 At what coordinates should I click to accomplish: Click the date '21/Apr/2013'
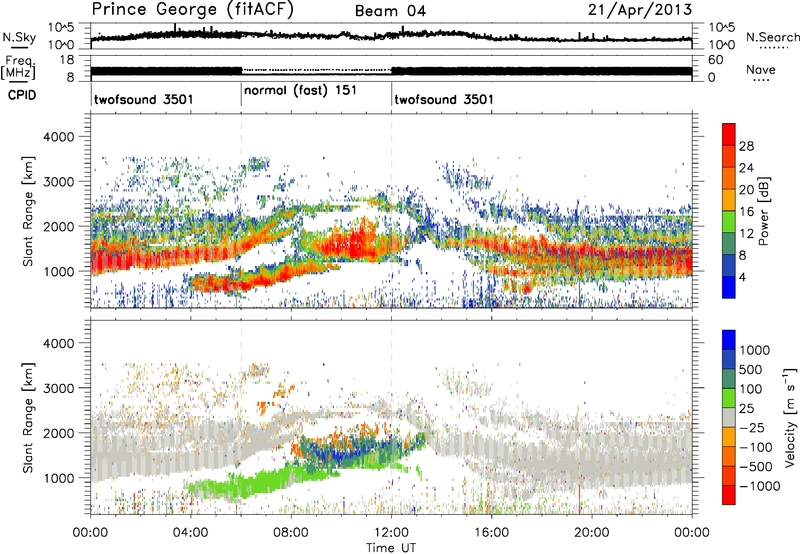[x=640, y=10]
